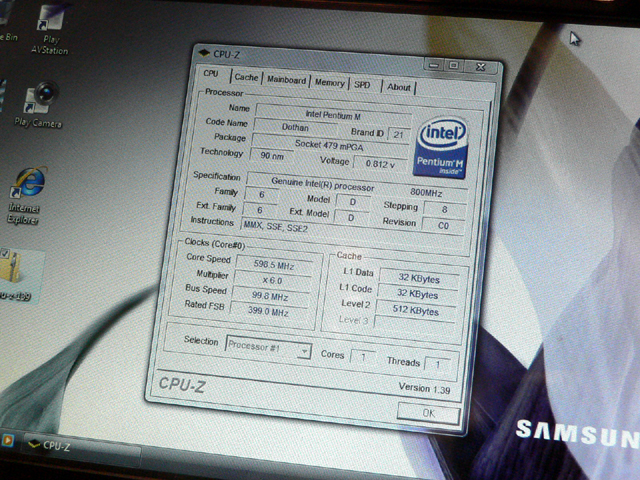Click the CPU-Z title bar icon

coord(204,53)
